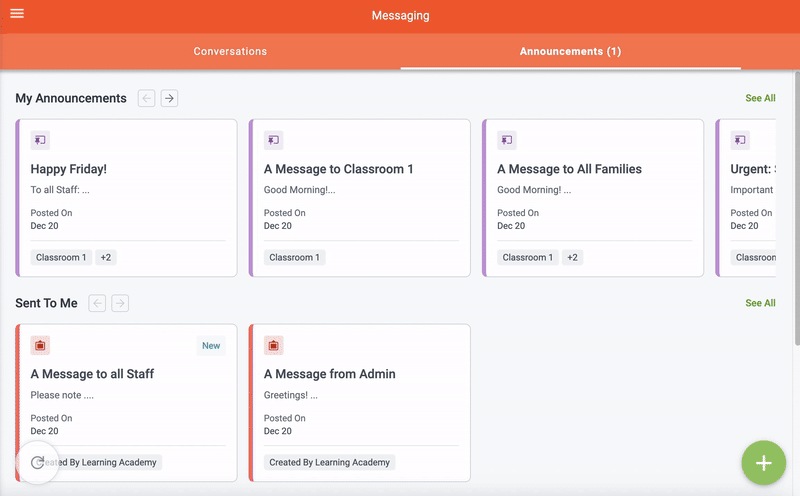Open the A Message to Classroom 1 announcement
Screen dimensions: 800x496
(338, 169)
